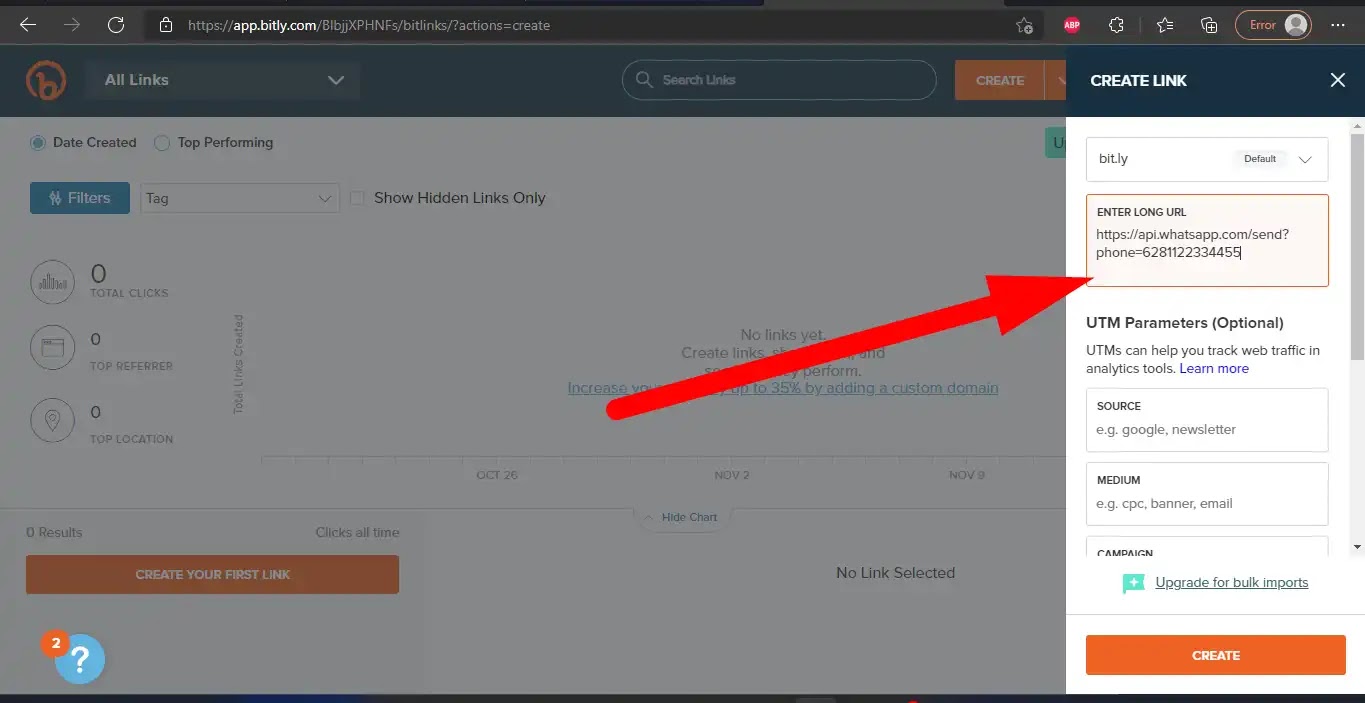1365x703 pixels.
Task: Expand the All Links dropdown
Action: [x=220, y=80]
